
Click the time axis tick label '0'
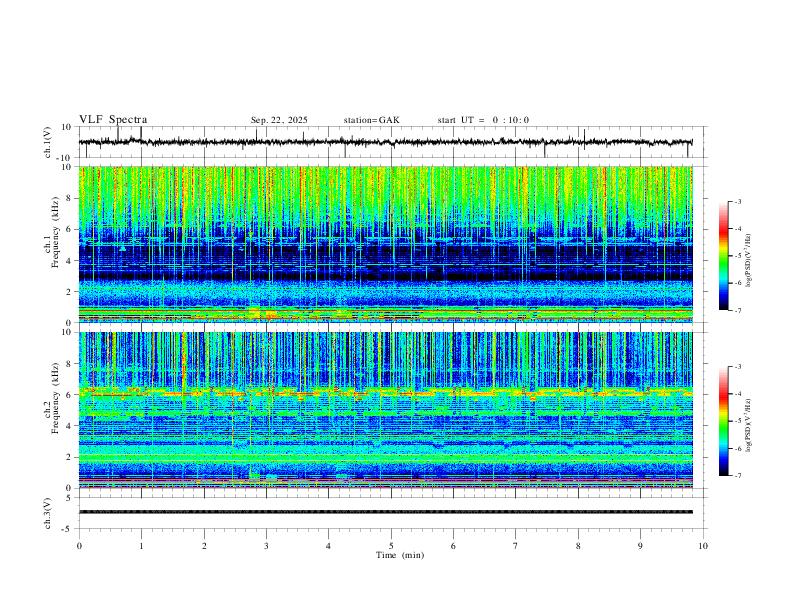79,546
